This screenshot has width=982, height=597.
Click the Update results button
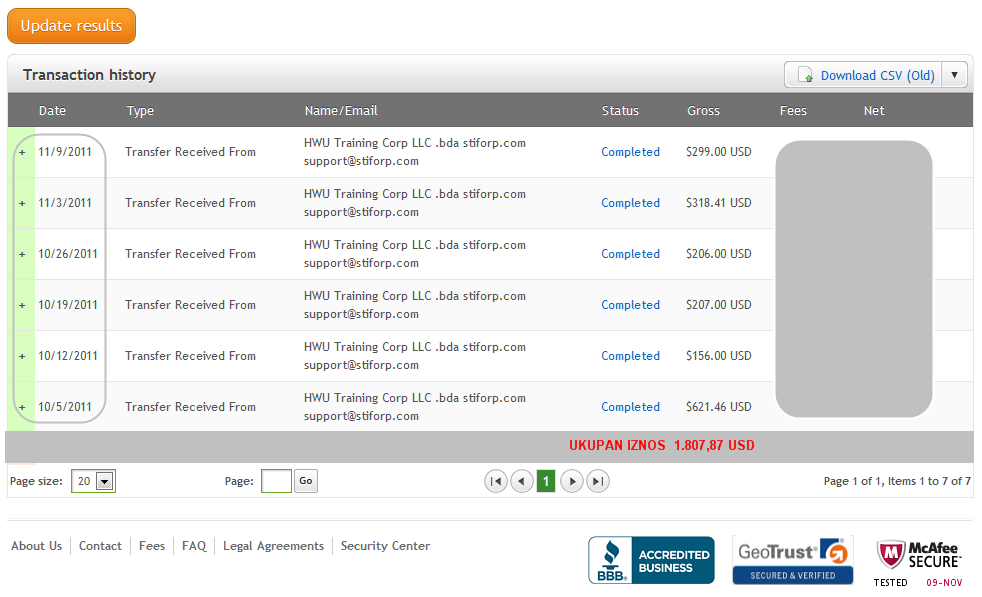pos(71,26)
